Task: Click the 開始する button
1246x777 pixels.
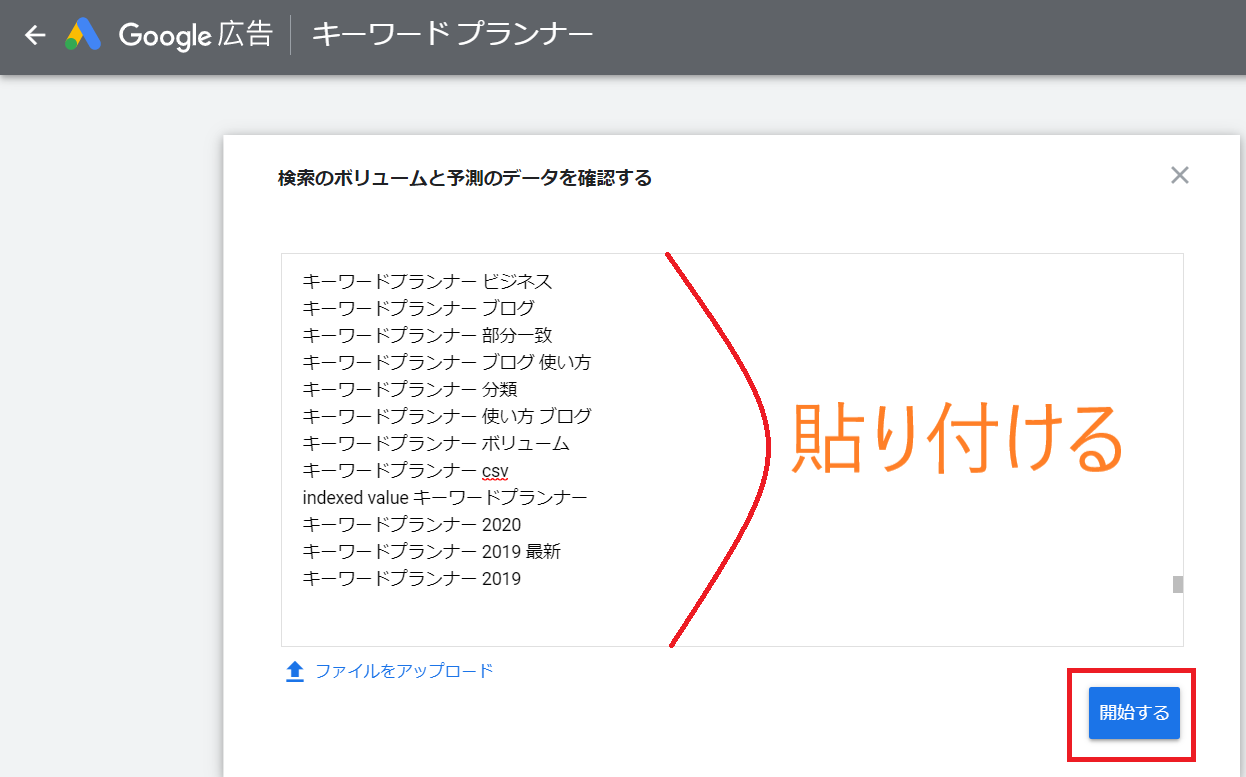Action: 1134,713
